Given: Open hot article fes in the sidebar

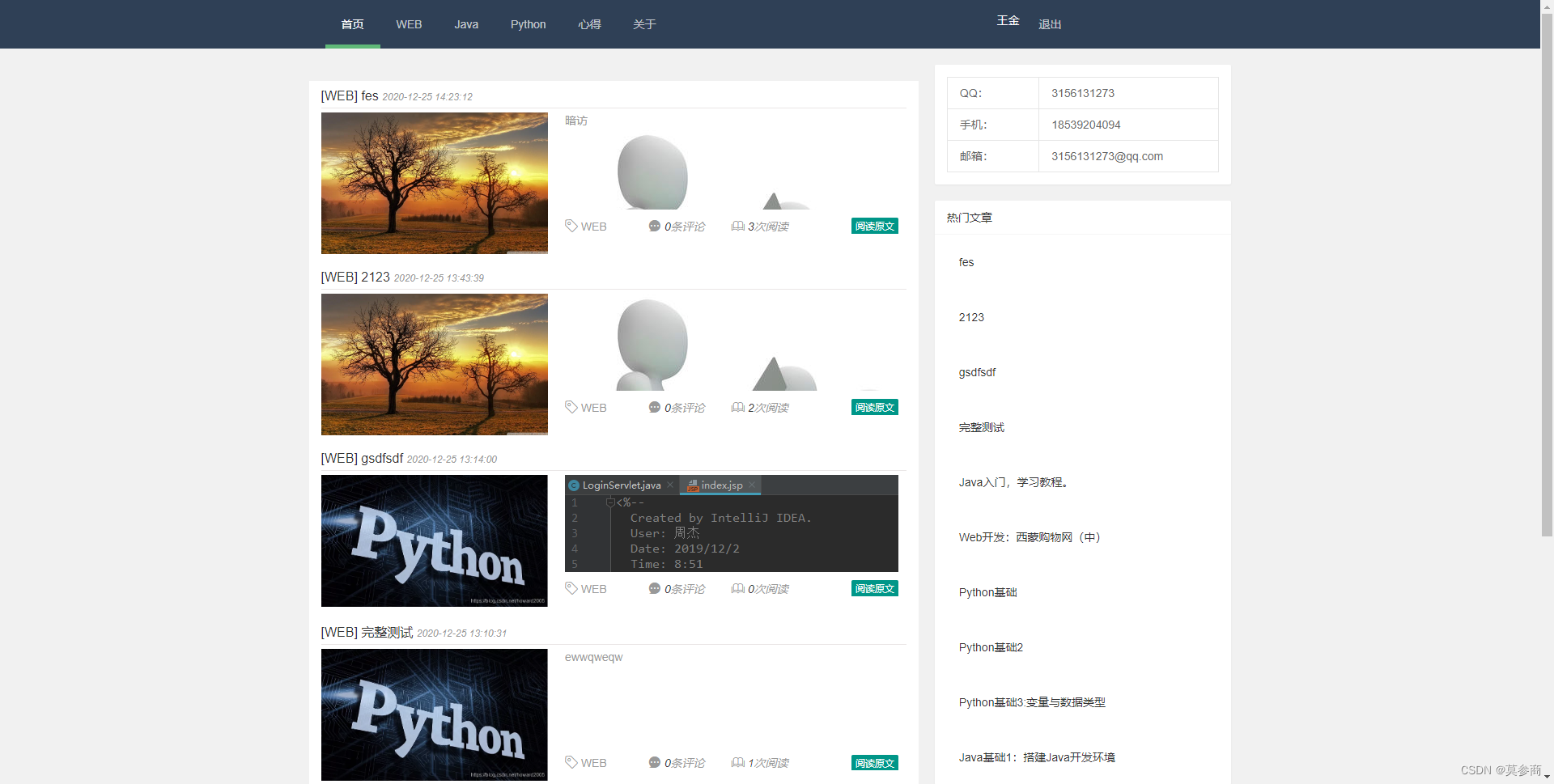Looking at the screenshot, I should click(966, 262).
